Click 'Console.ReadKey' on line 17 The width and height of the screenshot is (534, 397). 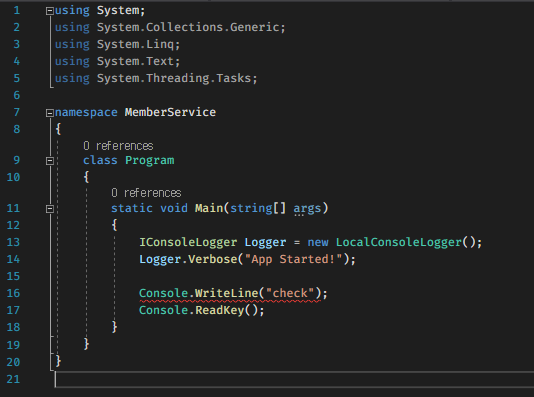pos(191,311)
